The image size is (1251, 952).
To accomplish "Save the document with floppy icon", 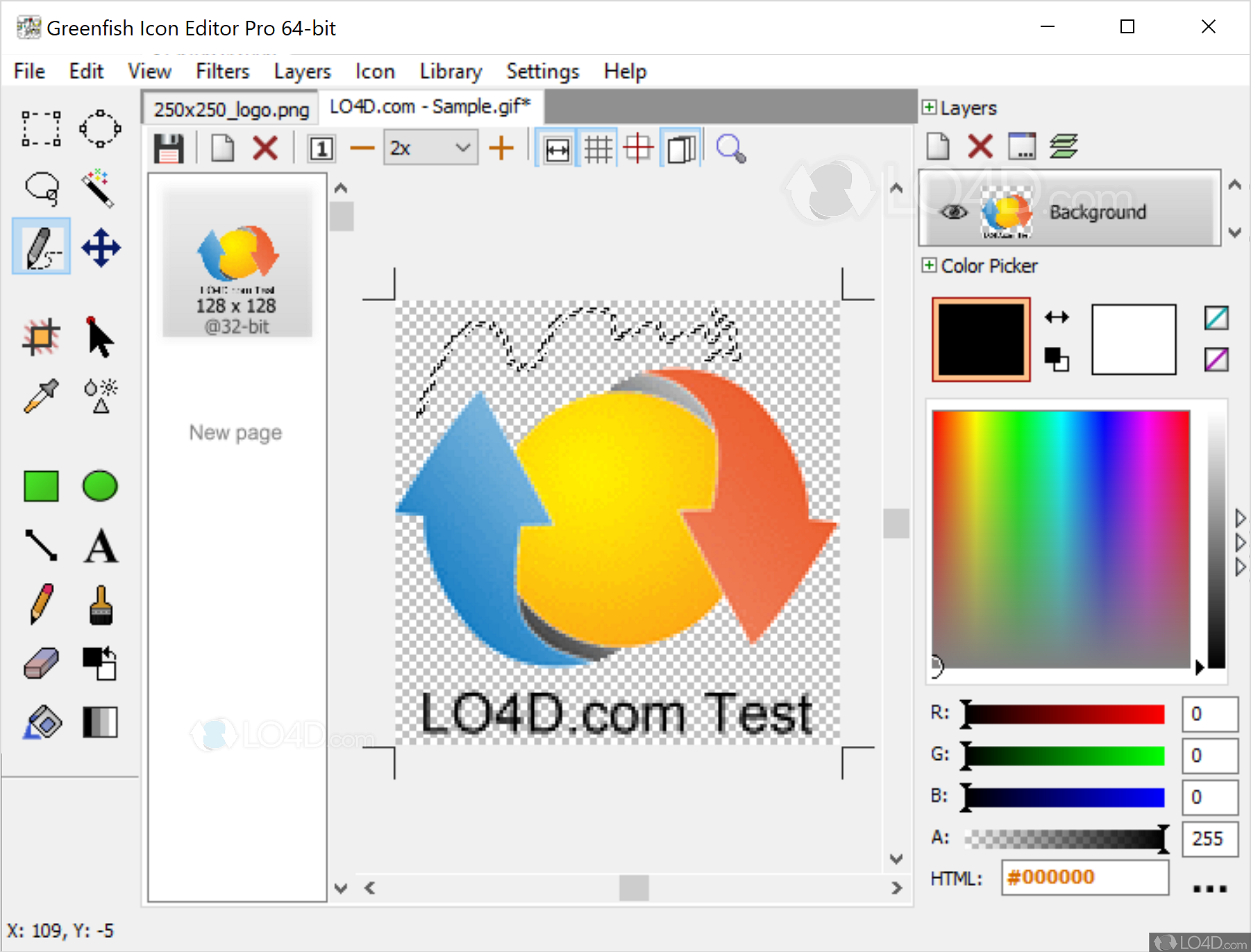I will pyautogui.click(x=169, y=148).
